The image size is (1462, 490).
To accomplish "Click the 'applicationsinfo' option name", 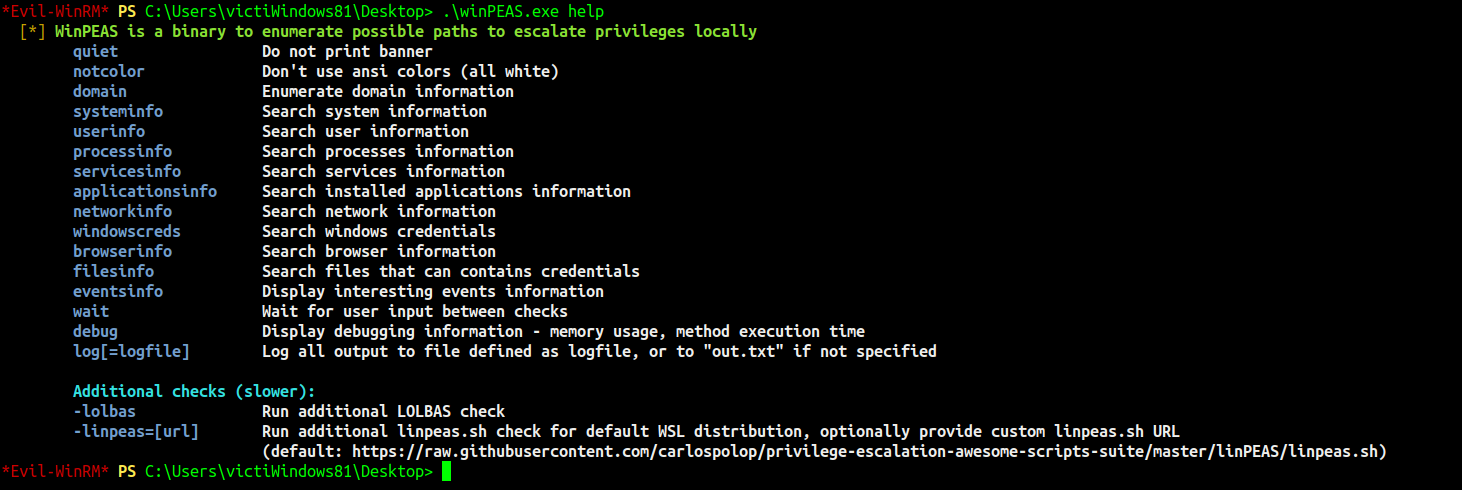I will [144, 191].
